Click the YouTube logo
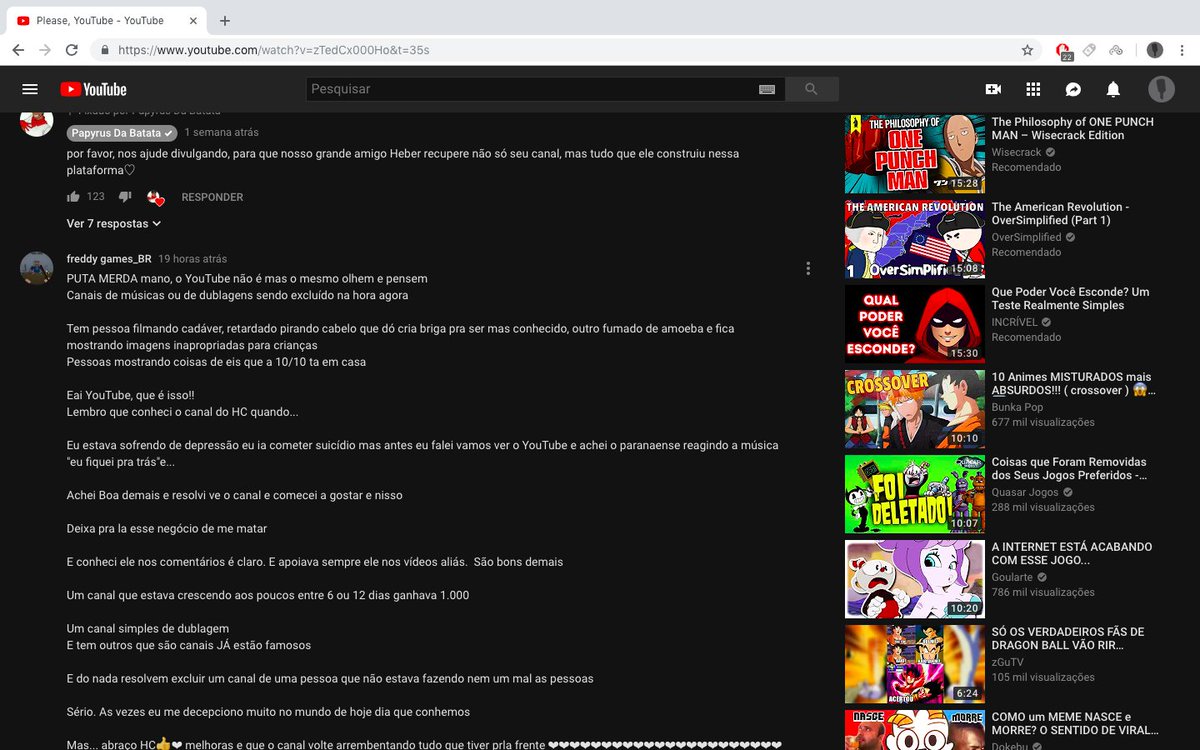This screenshot has height=750, width=1200. [93, 89]
